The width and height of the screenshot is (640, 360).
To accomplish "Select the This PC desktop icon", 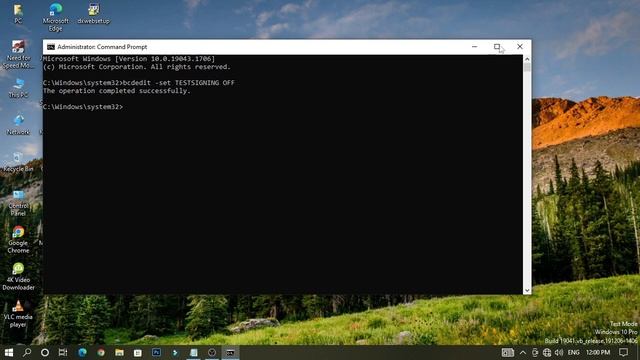I will 18,87.
